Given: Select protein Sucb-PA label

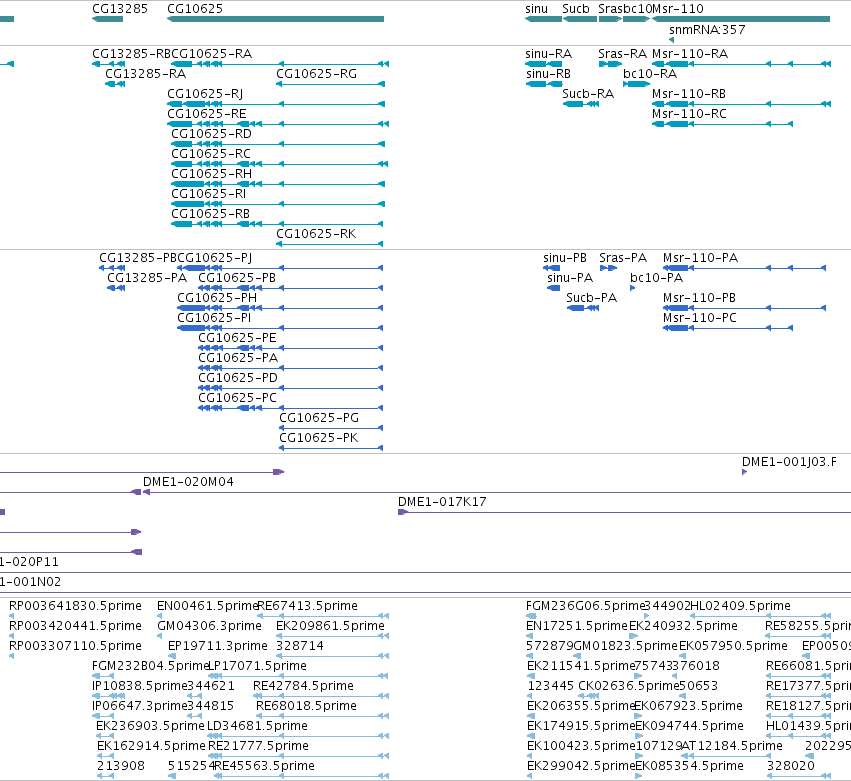Looking at the screenshot, I should point(591,298).
